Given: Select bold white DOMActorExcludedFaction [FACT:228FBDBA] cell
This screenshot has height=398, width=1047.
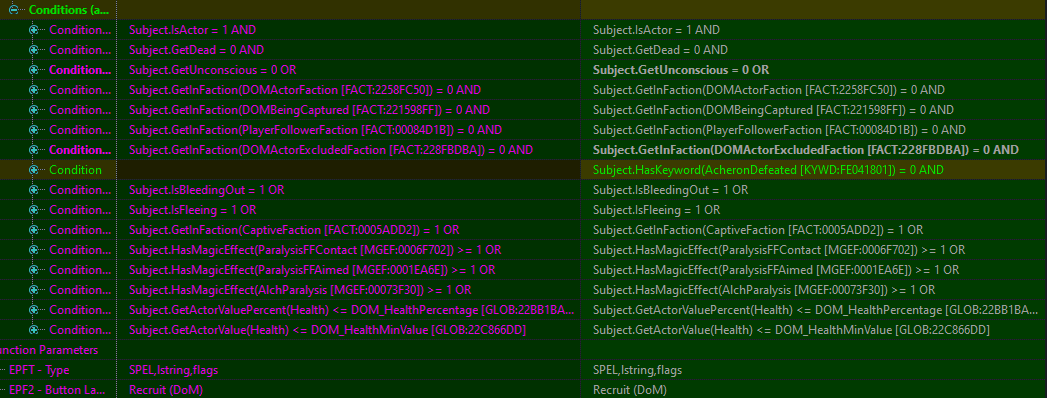Looking at the screenshot, I should pyautogui.click(x=806, y=150).
